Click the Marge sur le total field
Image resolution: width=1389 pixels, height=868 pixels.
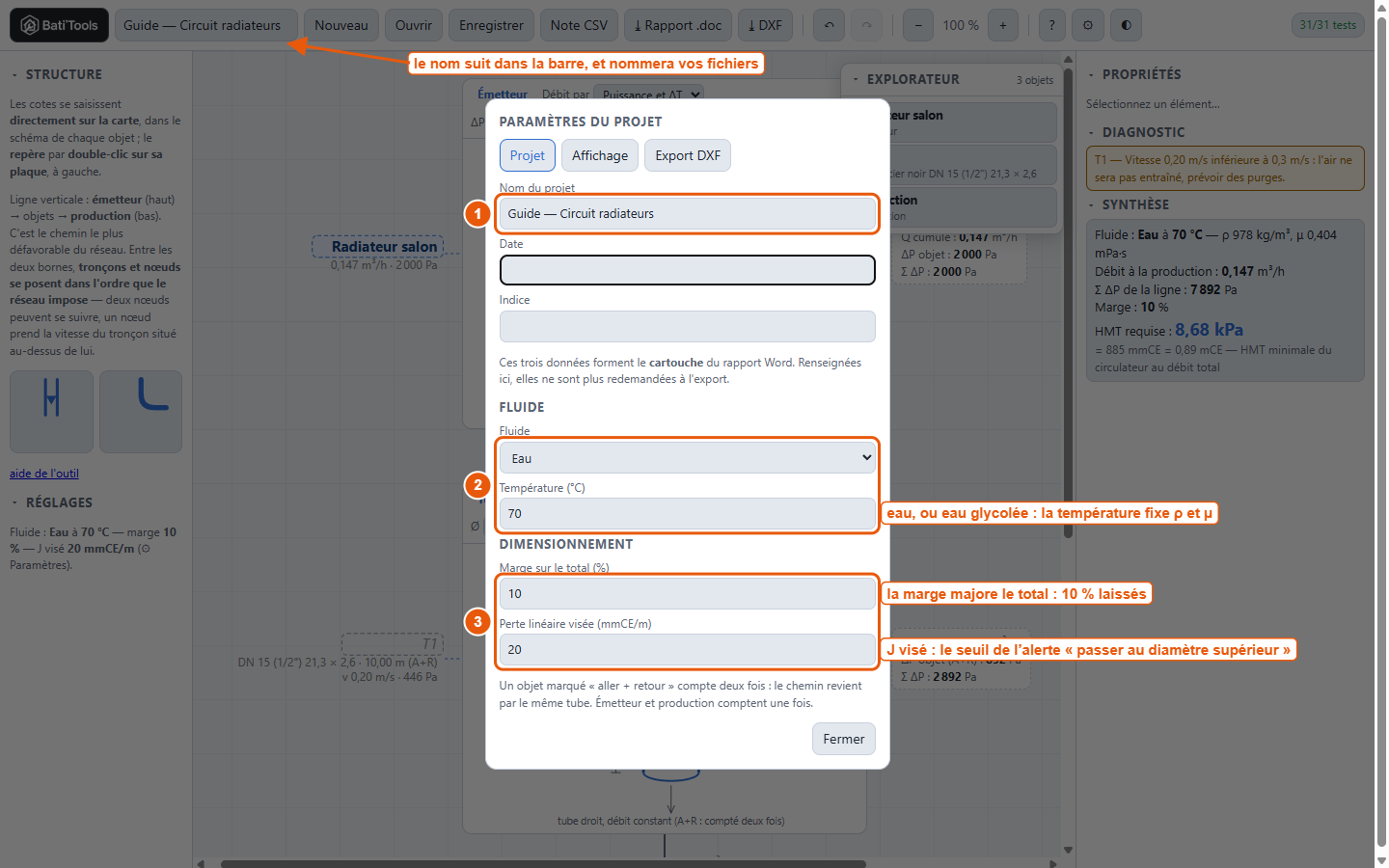(x=688, y=594)
